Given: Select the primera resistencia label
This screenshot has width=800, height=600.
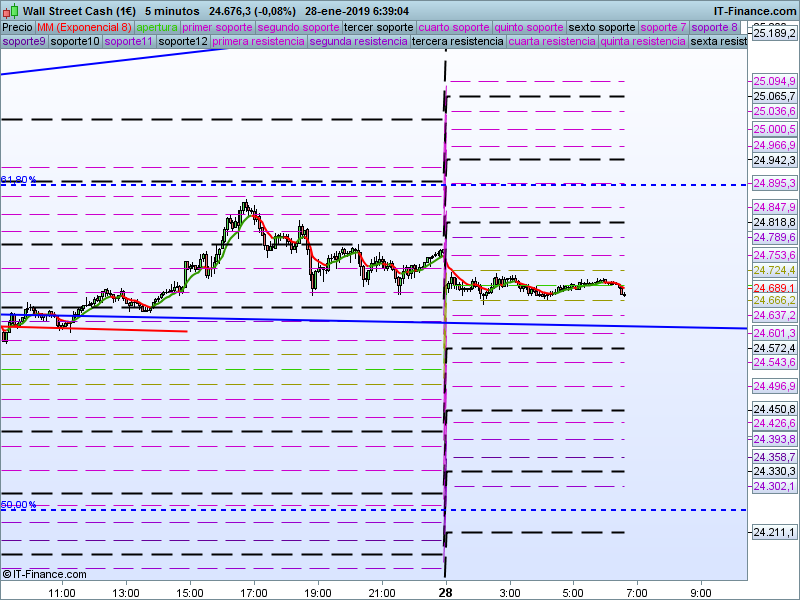Looking at the screenshot, I should [259, 42].
